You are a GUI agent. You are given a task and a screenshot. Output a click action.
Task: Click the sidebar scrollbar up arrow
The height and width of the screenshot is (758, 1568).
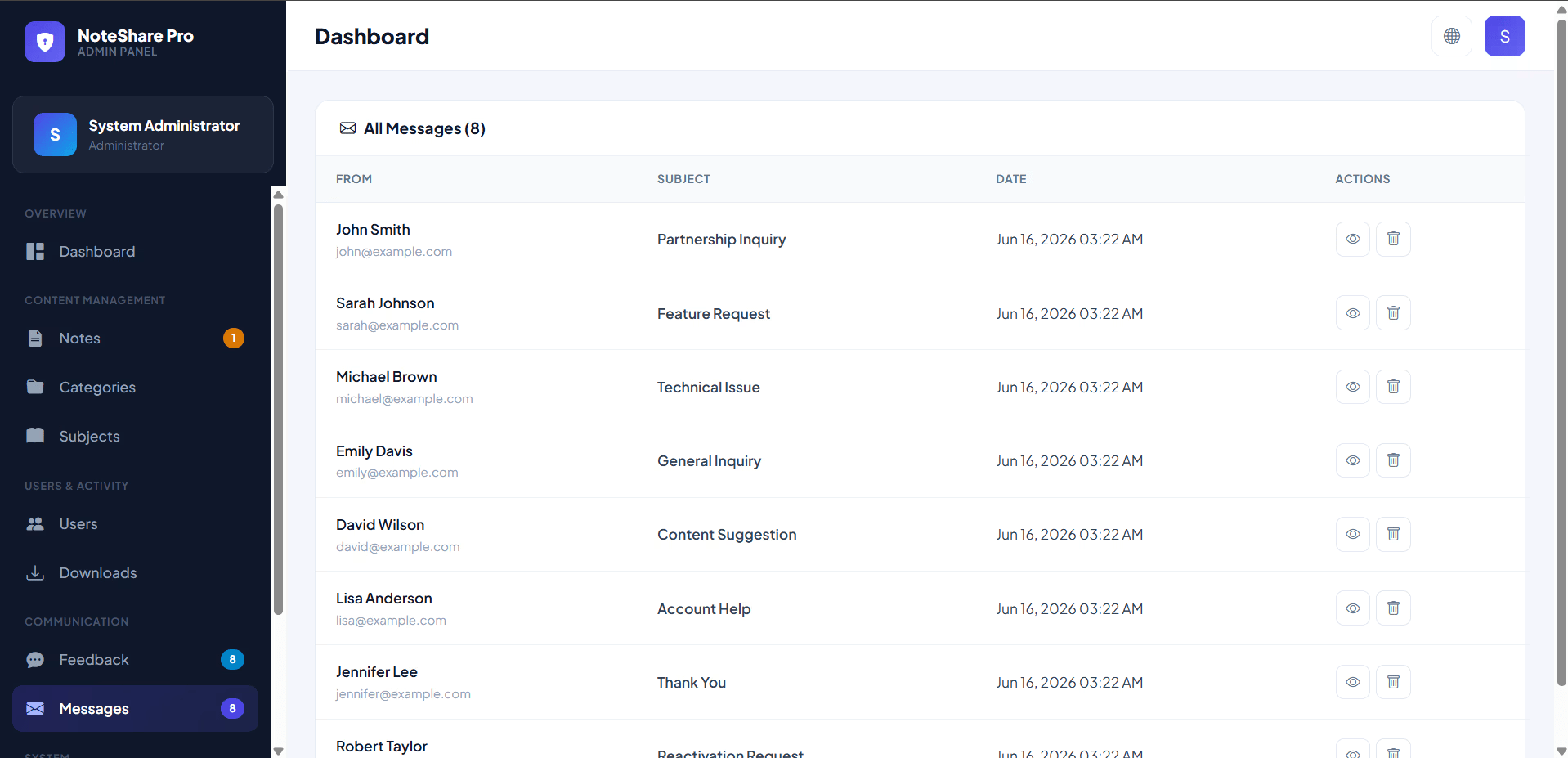coord(278,195)
